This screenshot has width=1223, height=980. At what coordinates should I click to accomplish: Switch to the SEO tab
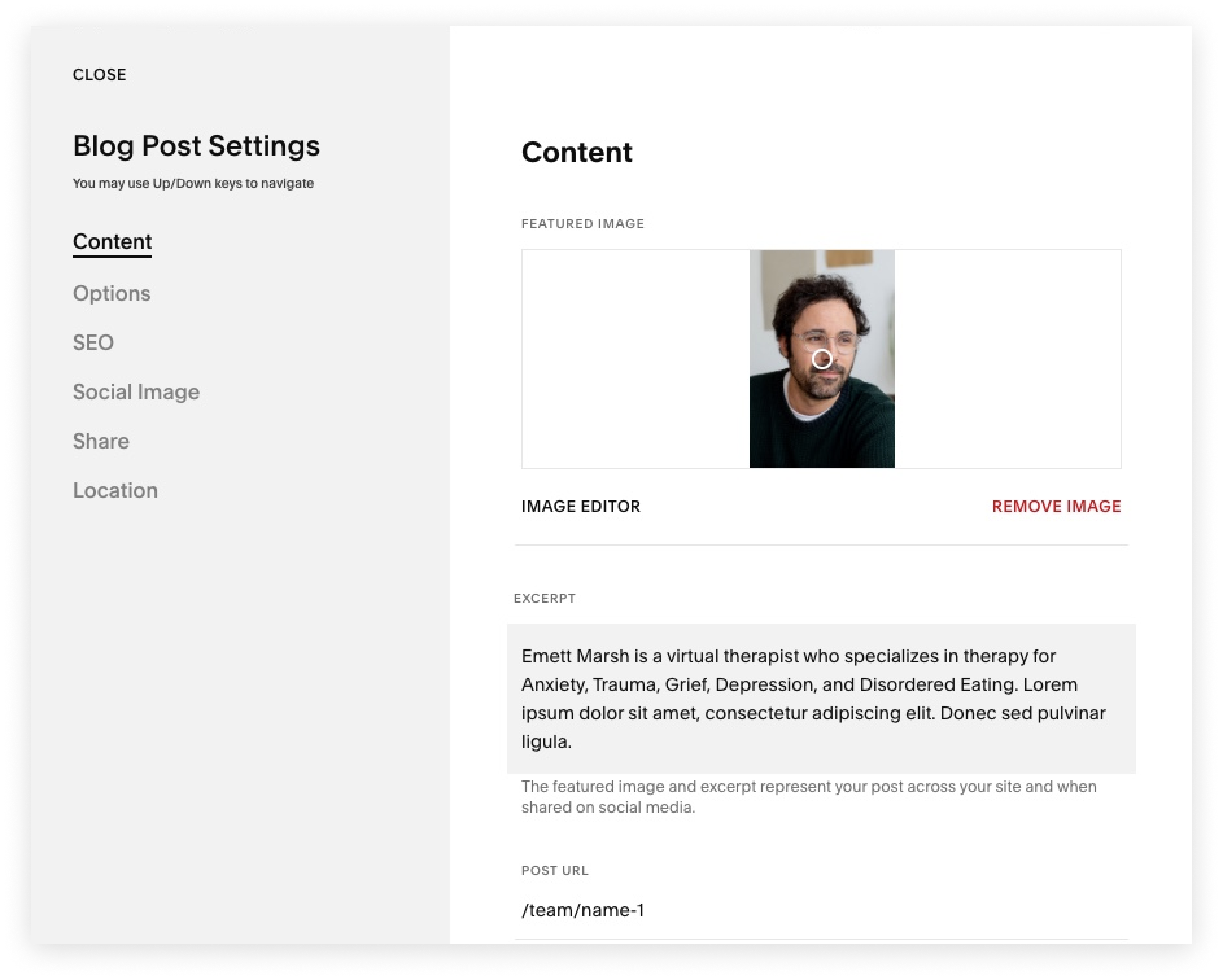pos(93,342)
